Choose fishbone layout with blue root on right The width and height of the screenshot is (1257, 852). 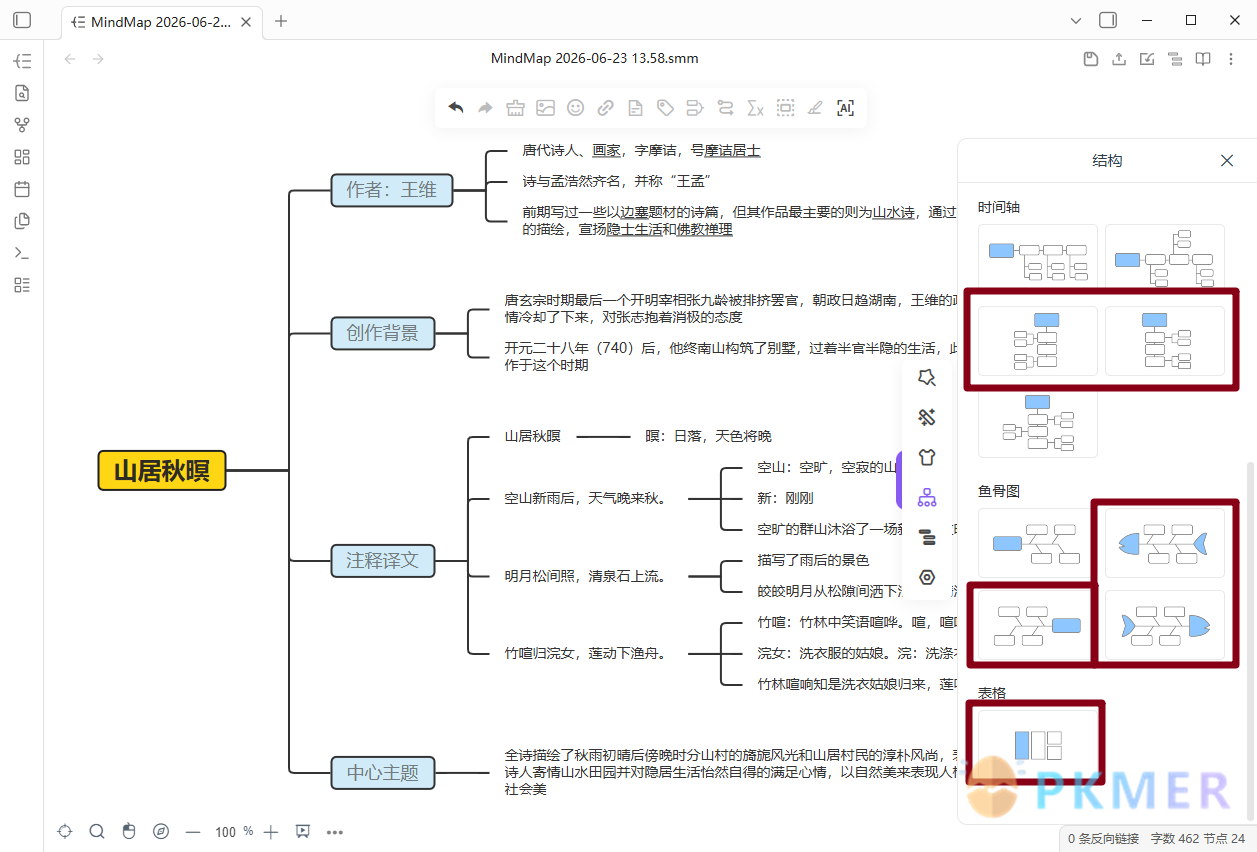(x=1037, y=625)
